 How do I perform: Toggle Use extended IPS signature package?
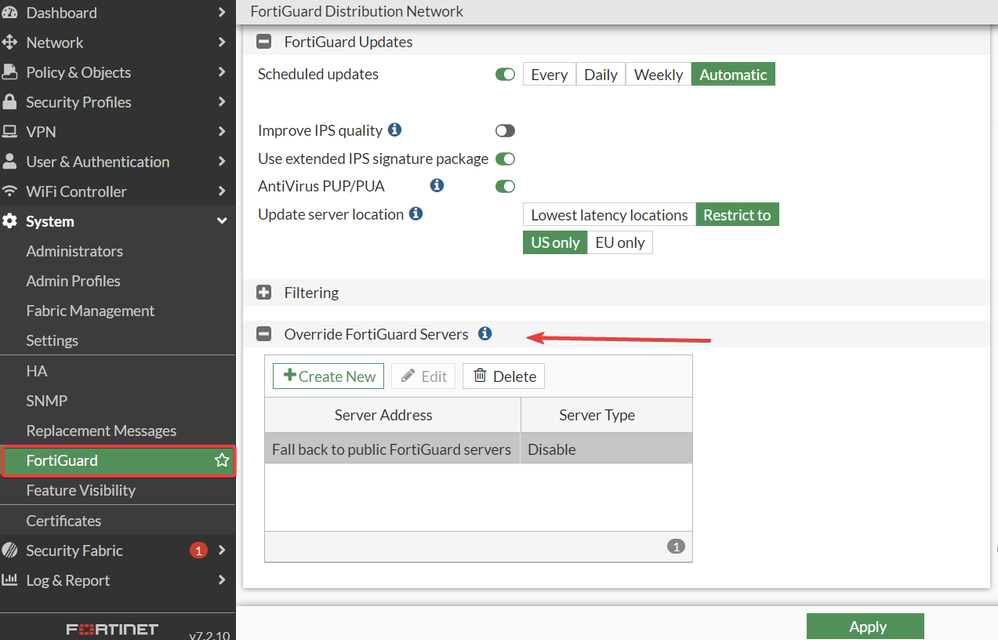point(505,158)
